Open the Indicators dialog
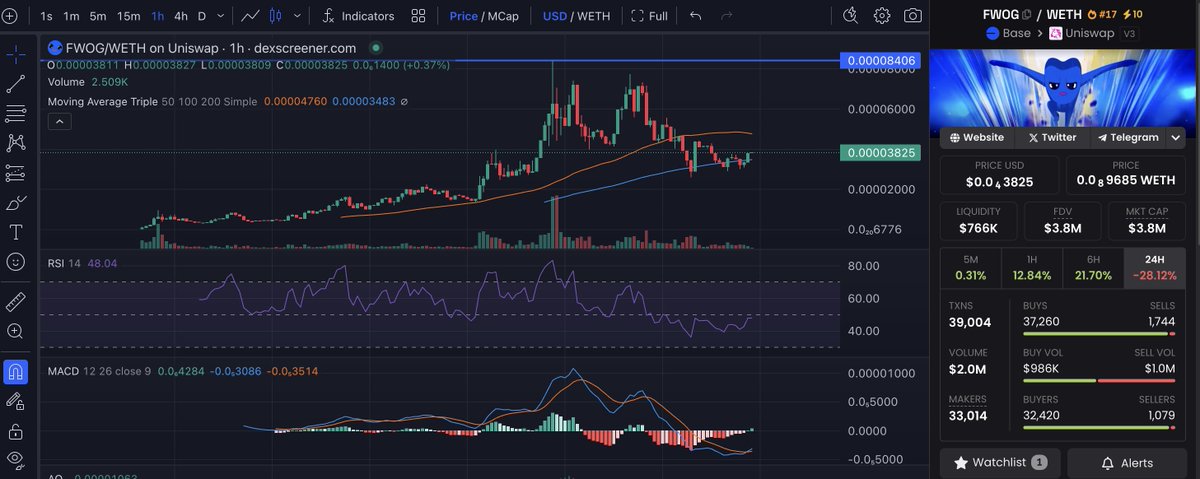This screenshot has width=1200, height=479. click(x=359, y=16)
